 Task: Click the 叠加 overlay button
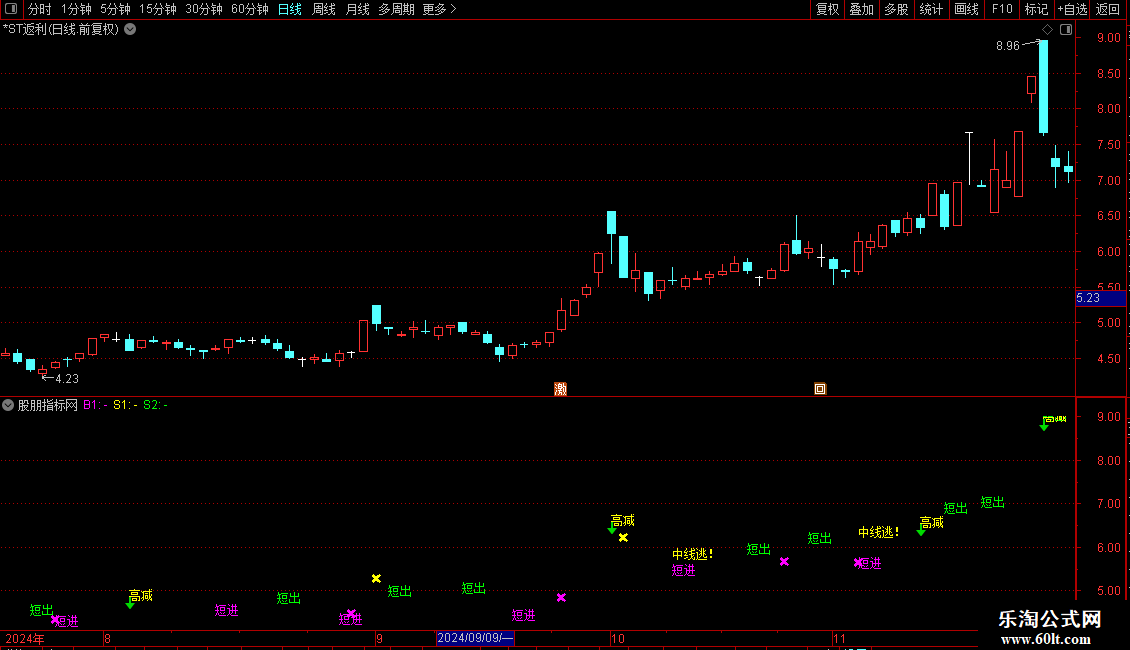click(x=861, y=9)
